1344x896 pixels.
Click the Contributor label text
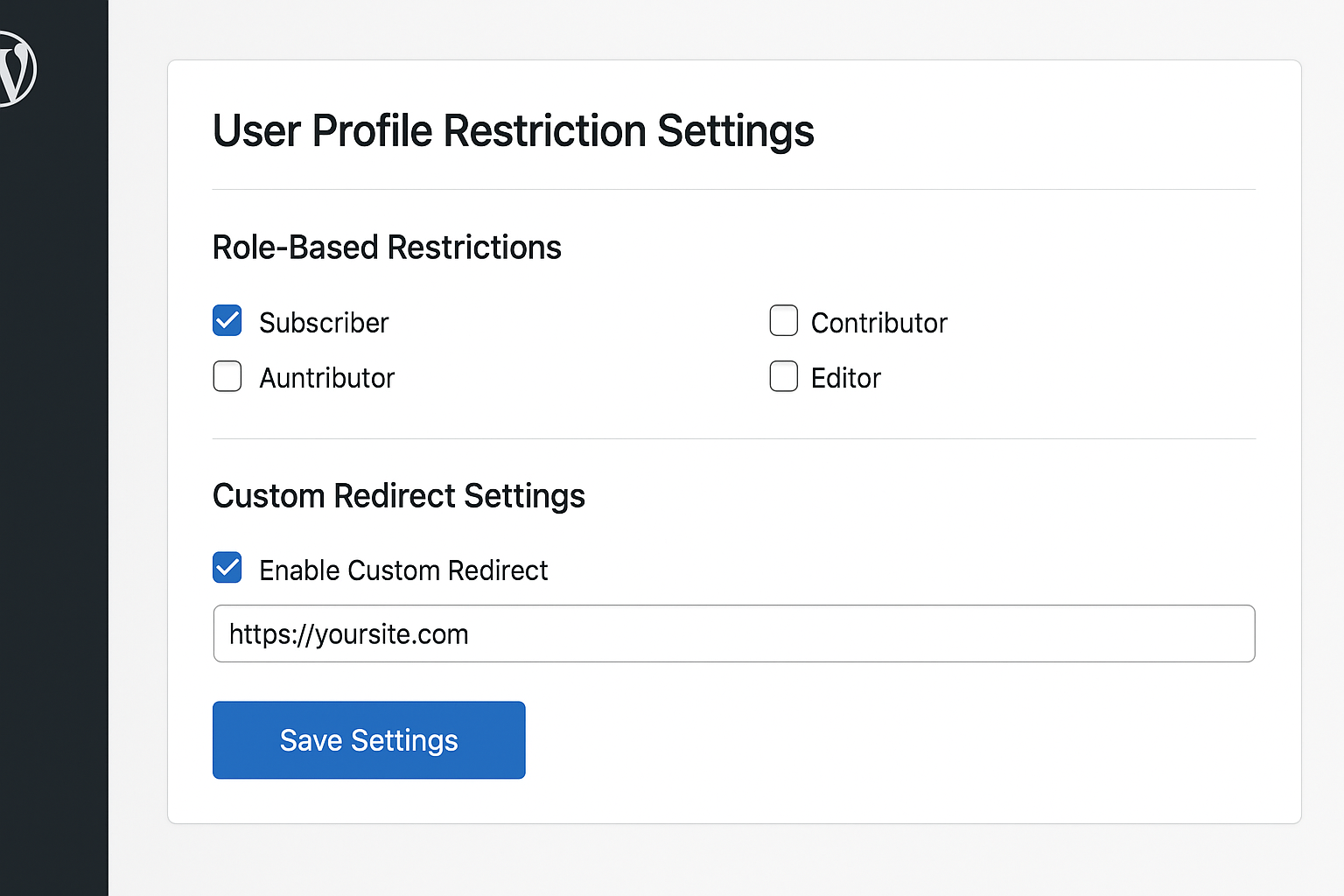pos(878,323)
